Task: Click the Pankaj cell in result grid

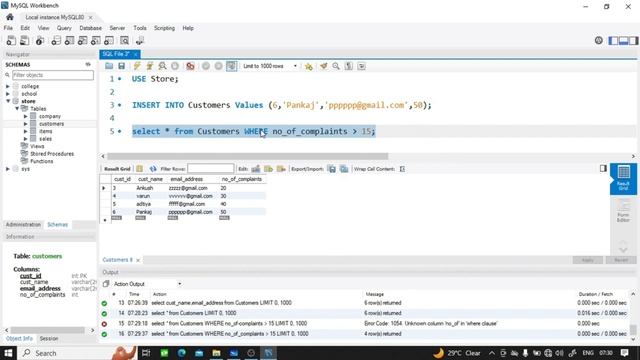Action: point(144,212)
